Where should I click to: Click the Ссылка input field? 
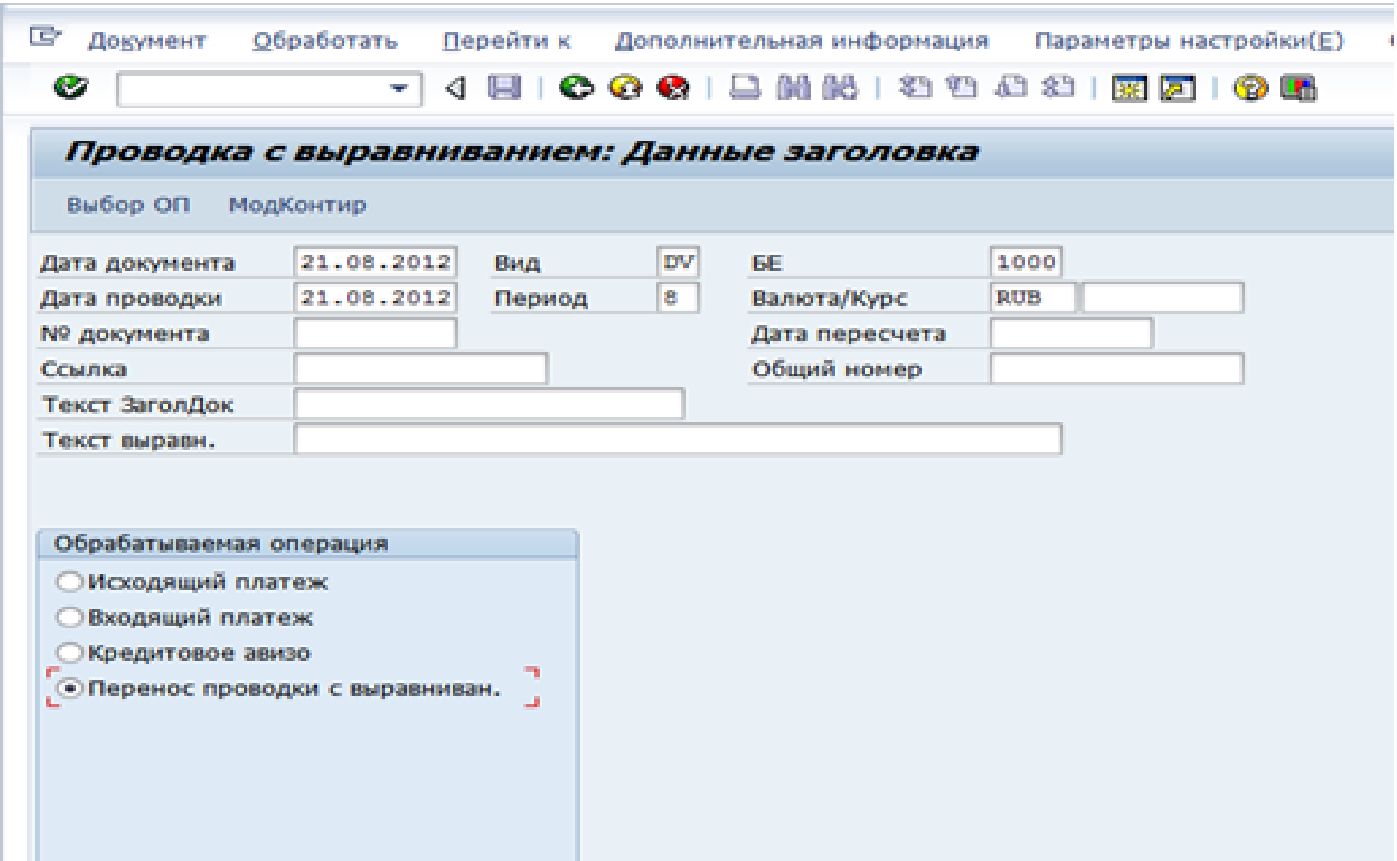[x=421, y=369]
